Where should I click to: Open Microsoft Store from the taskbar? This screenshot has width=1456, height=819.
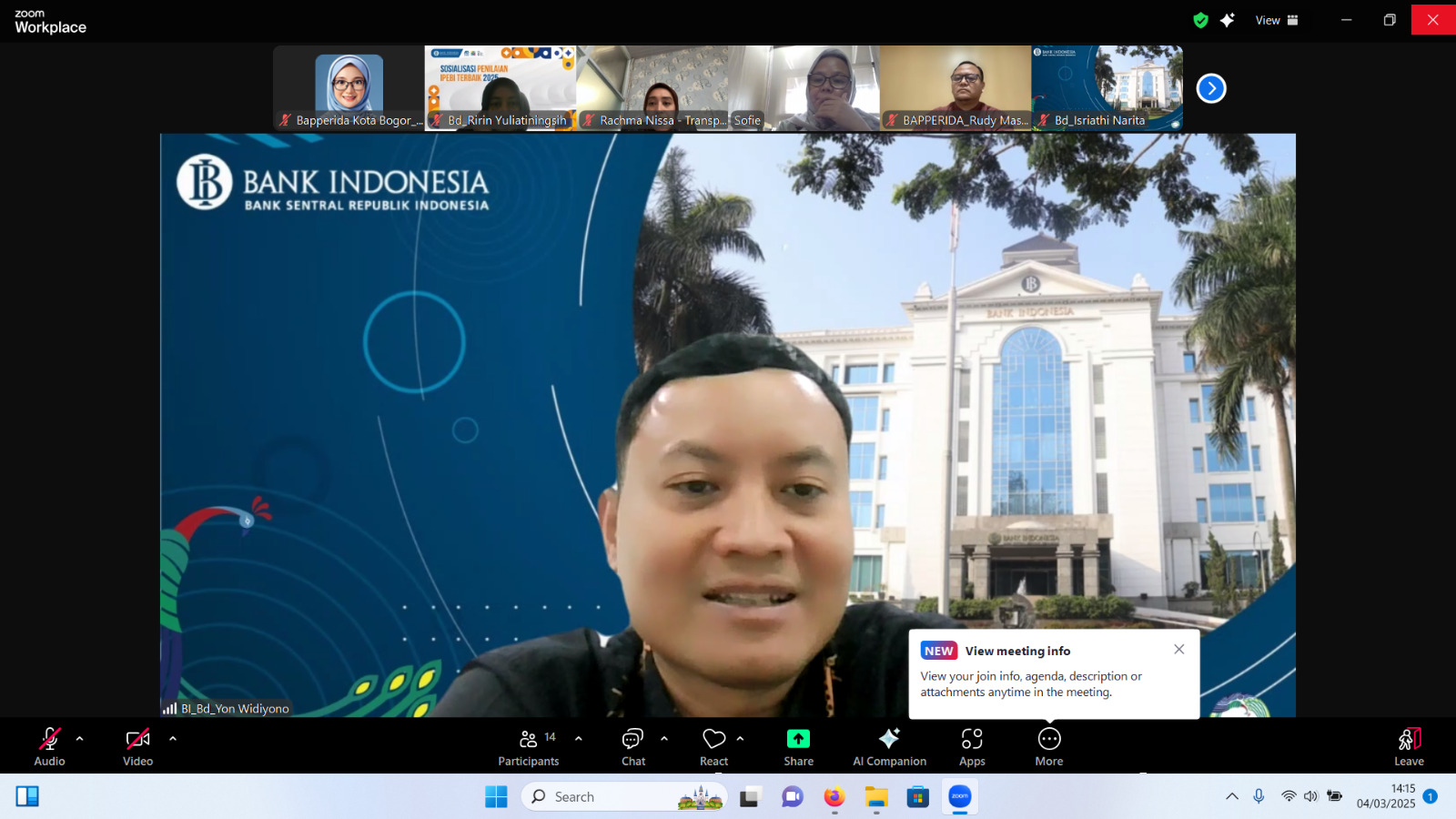click(918, 797)
